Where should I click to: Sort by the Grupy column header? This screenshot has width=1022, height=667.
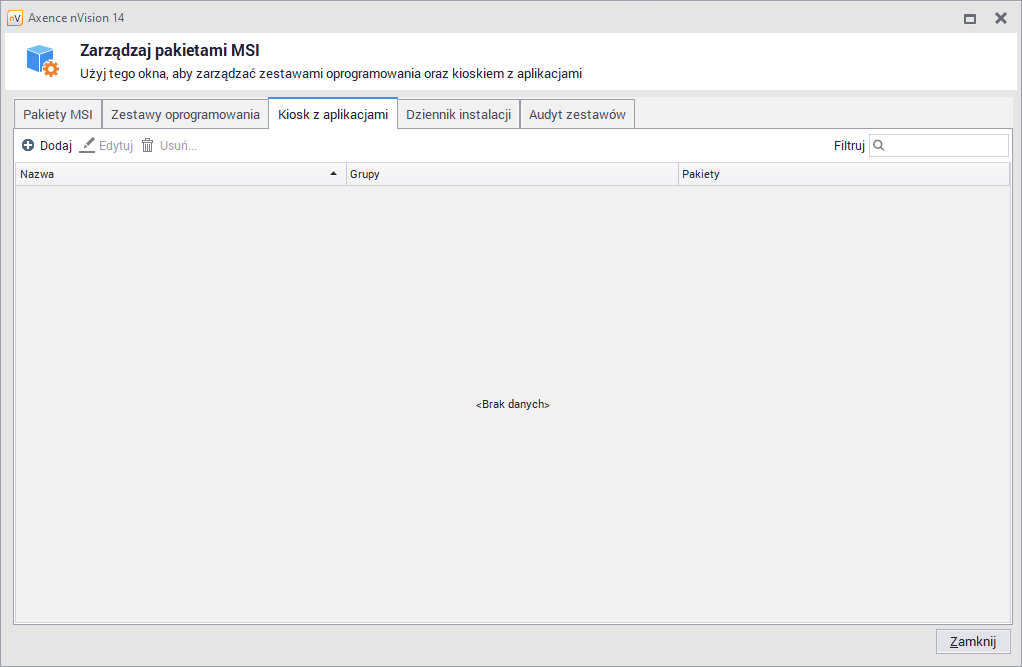pyautogui.click(x=512, y=174)
